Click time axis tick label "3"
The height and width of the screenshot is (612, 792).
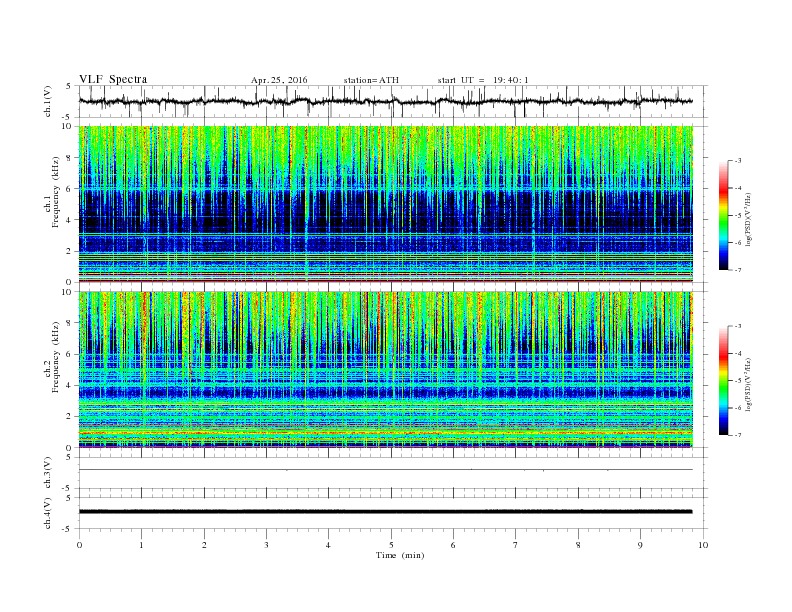pos(266,545)
